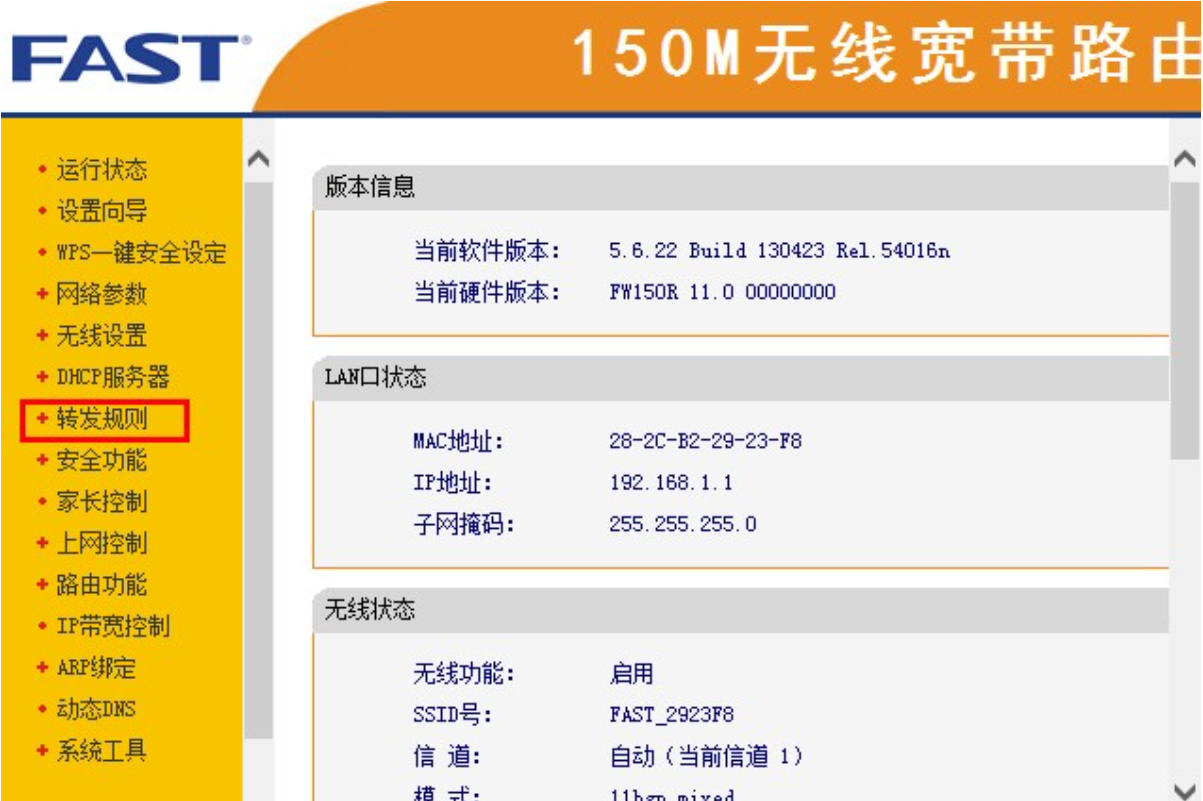Click channel value 自动(当前信道 1)

[x=706, y=757]
